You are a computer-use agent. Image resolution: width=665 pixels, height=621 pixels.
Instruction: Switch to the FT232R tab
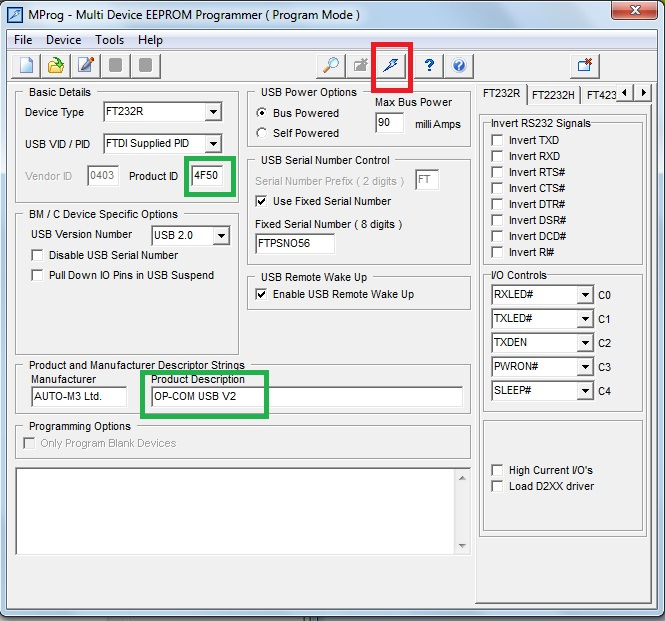click(x=501, y=93)
